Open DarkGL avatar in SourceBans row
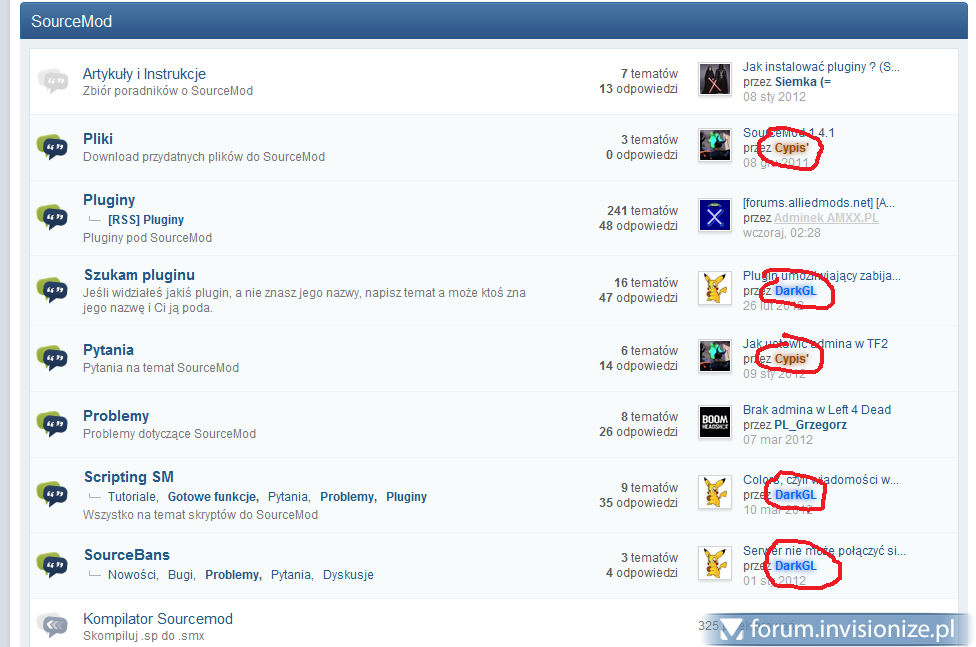This screenshot has width=976, height=647. 715,563
